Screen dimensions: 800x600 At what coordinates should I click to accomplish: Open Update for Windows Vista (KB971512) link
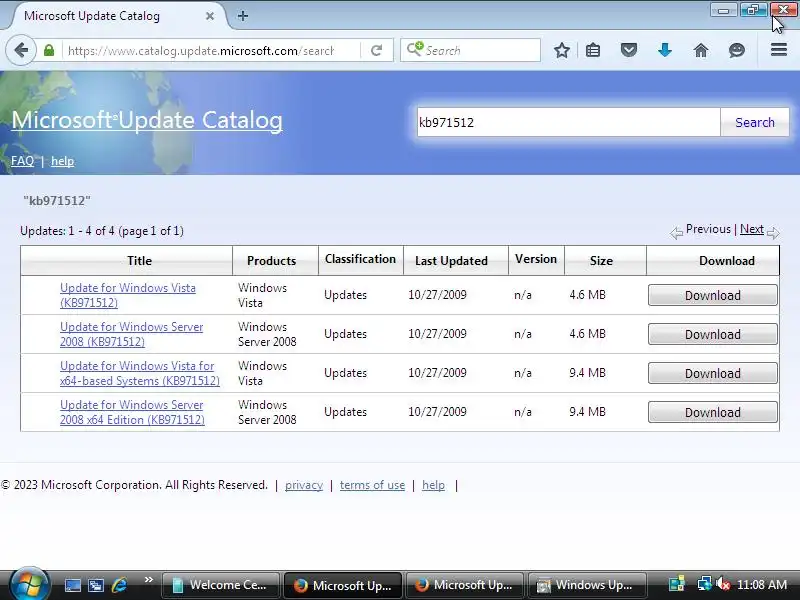point(128,295)
